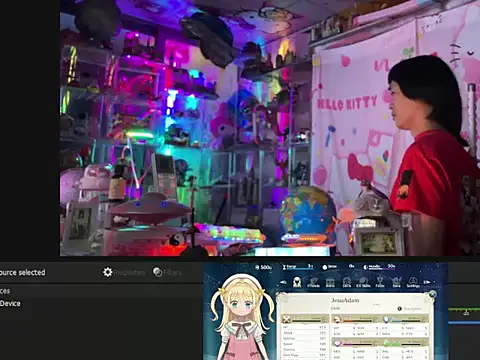
Task: Click the Description info icon
Action: [400, 309]
